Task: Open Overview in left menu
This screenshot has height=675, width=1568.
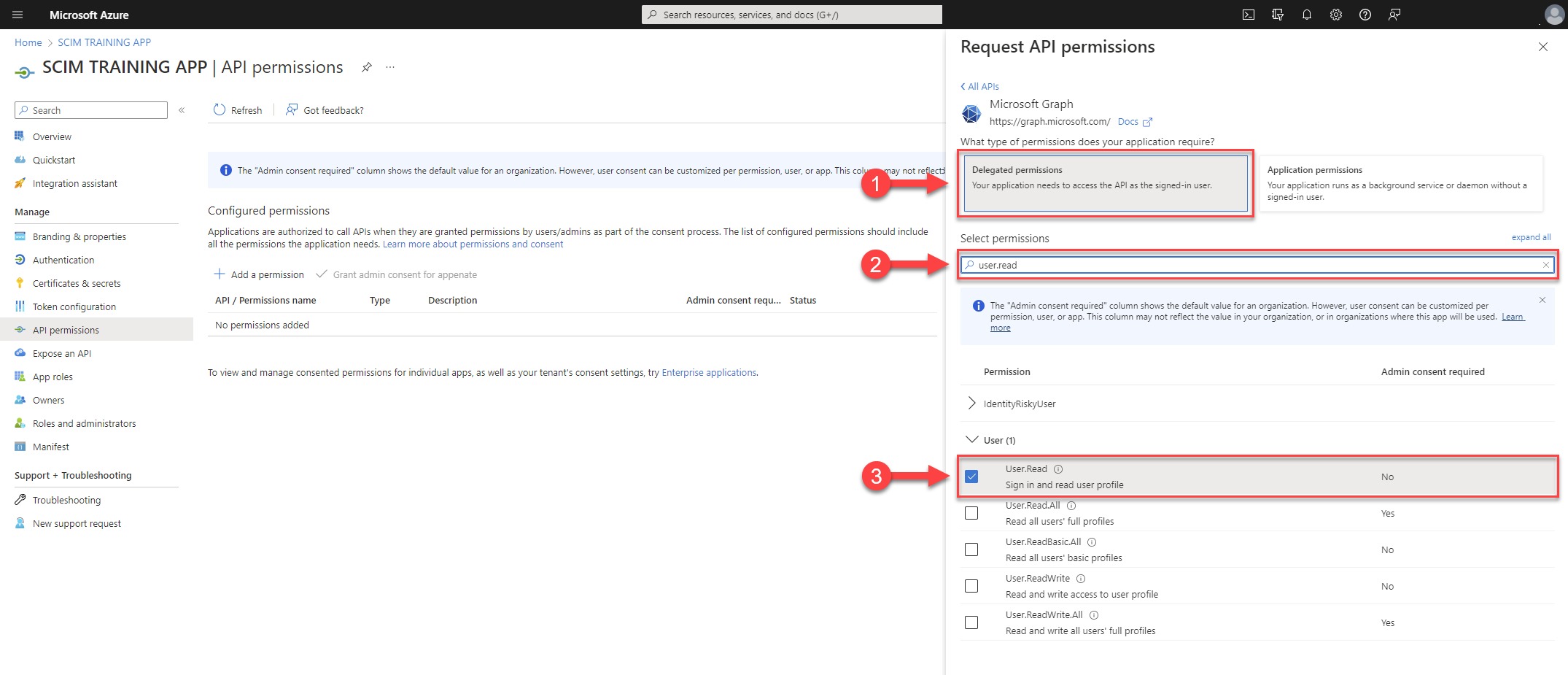Action: 52,136
